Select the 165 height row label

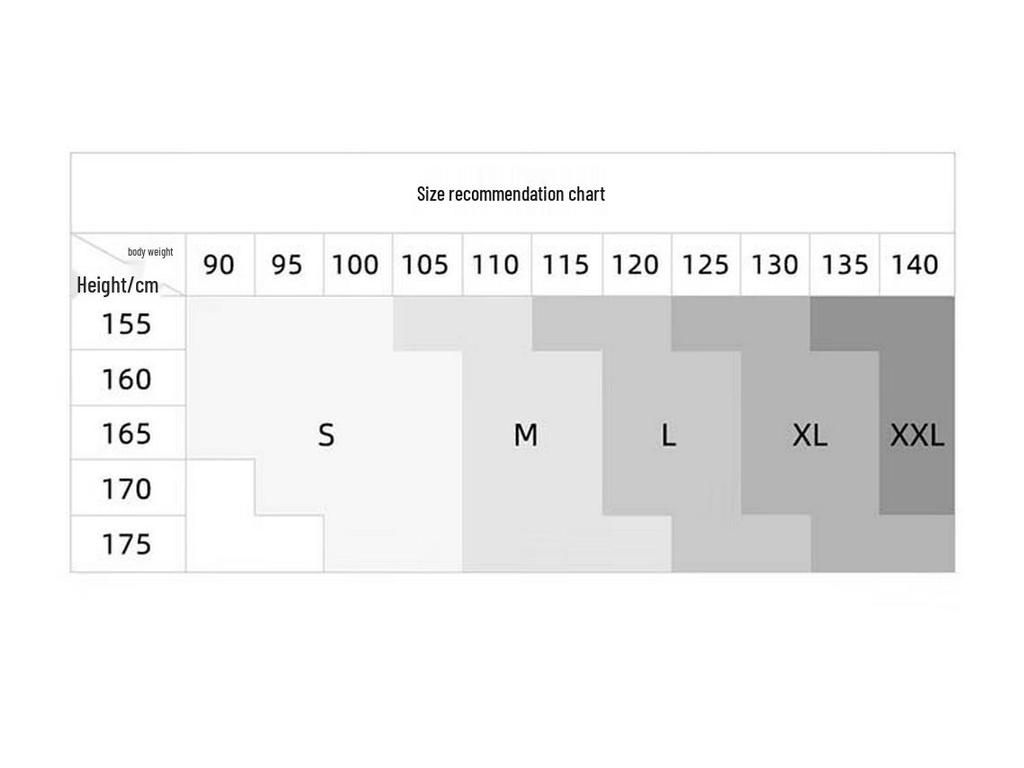pyautogui.click(x=127, y=434)
